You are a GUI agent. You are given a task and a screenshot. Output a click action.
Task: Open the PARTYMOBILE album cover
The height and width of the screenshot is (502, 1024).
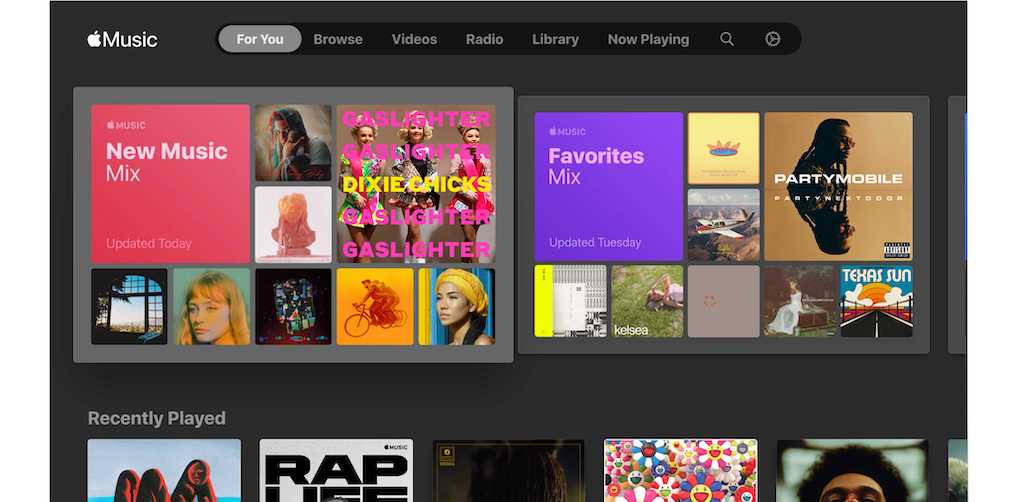[x=838, y=186]
